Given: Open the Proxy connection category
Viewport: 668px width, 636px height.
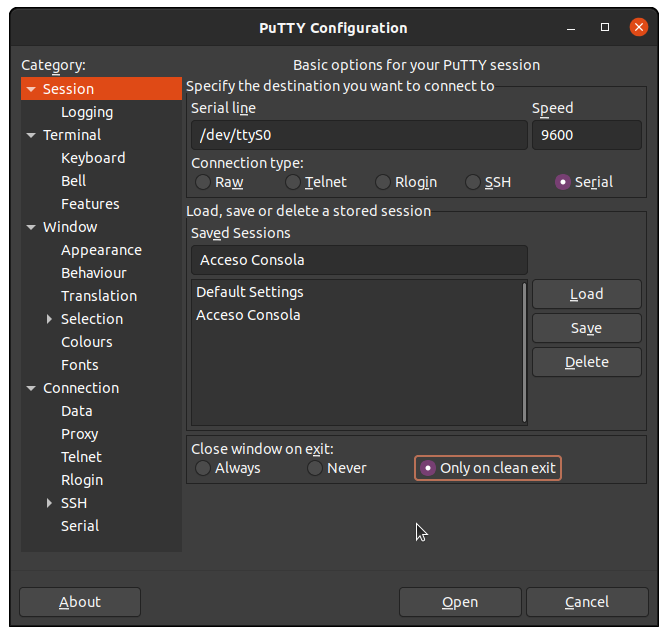Looking at the screenshot, I should (80, 434).
